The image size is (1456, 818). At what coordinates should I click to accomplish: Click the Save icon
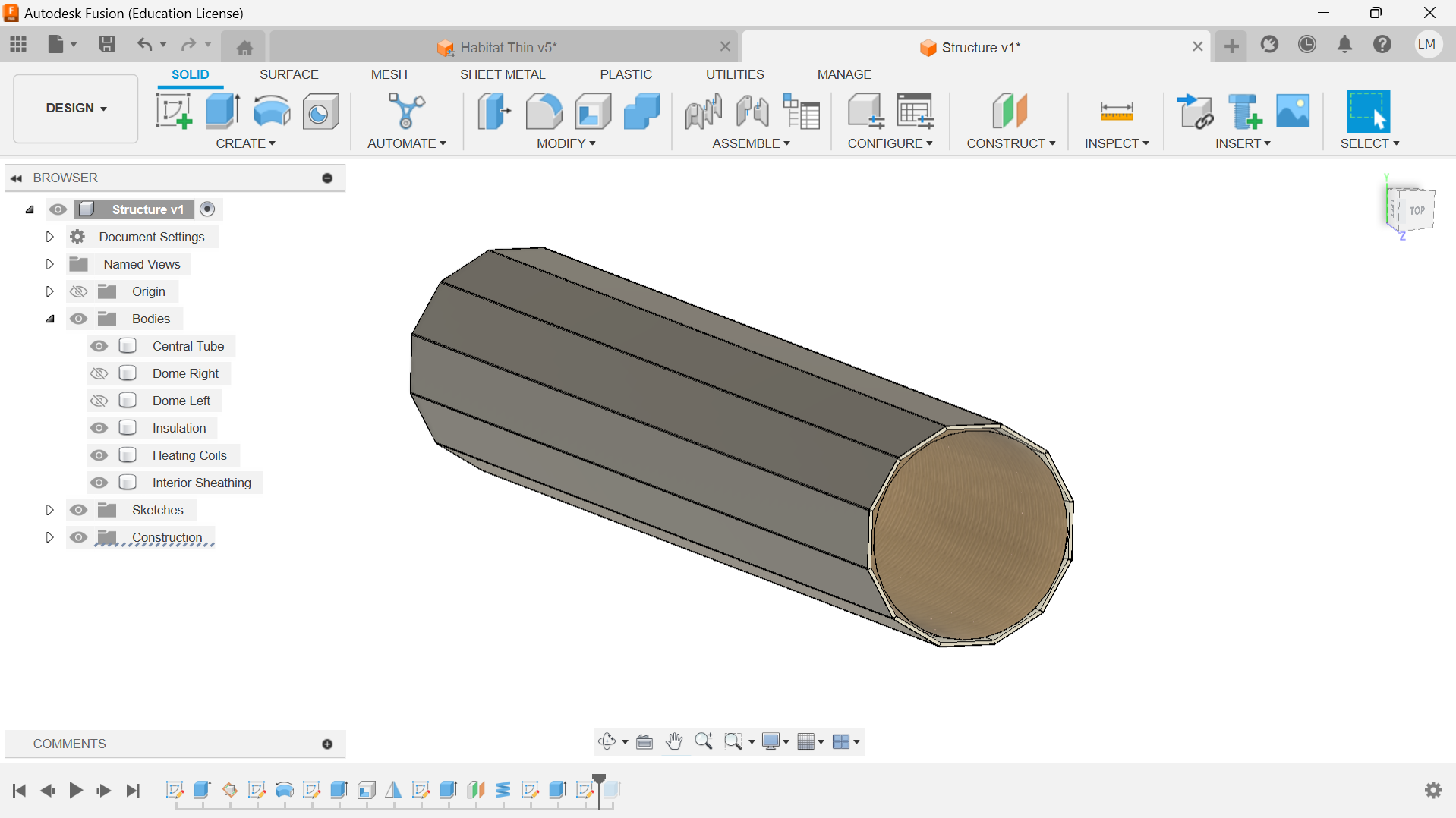pyautogui.click(x=107, y=44)
